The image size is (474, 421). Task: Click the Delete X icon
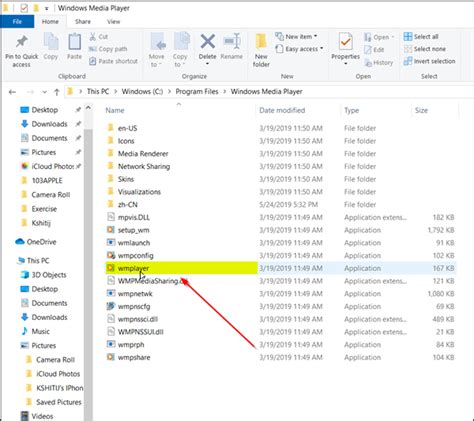[x=207, y=42]
